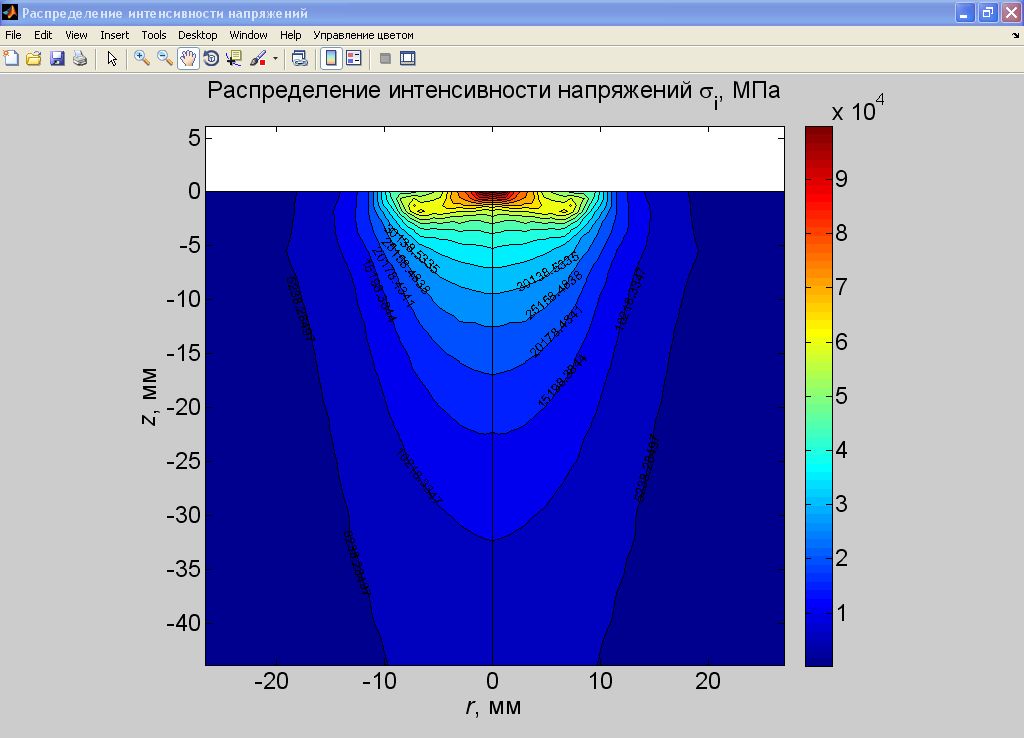Toggle the Edit Plot arrow tool
Screen dimensions: 1024x738
[x=112, y=59]
